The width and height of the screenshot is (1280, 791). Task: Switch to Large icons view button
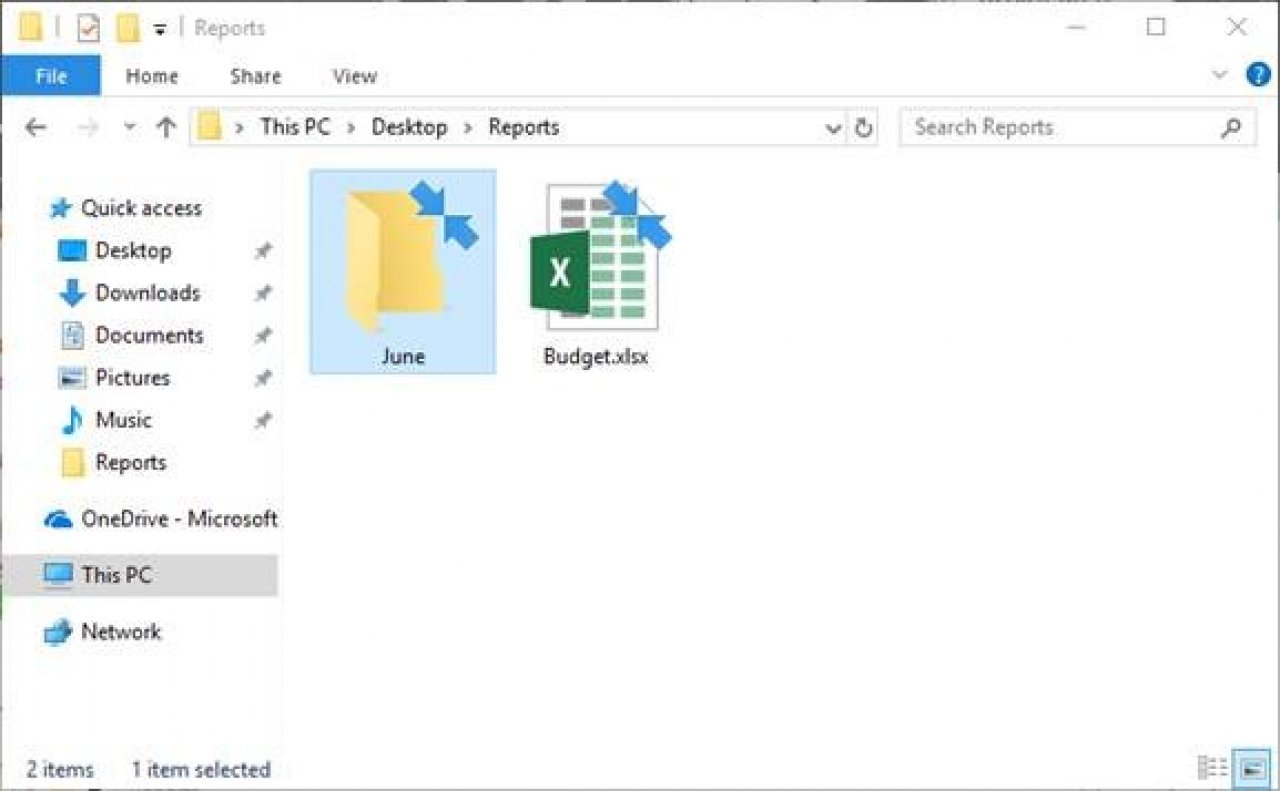click(1250, 768)
